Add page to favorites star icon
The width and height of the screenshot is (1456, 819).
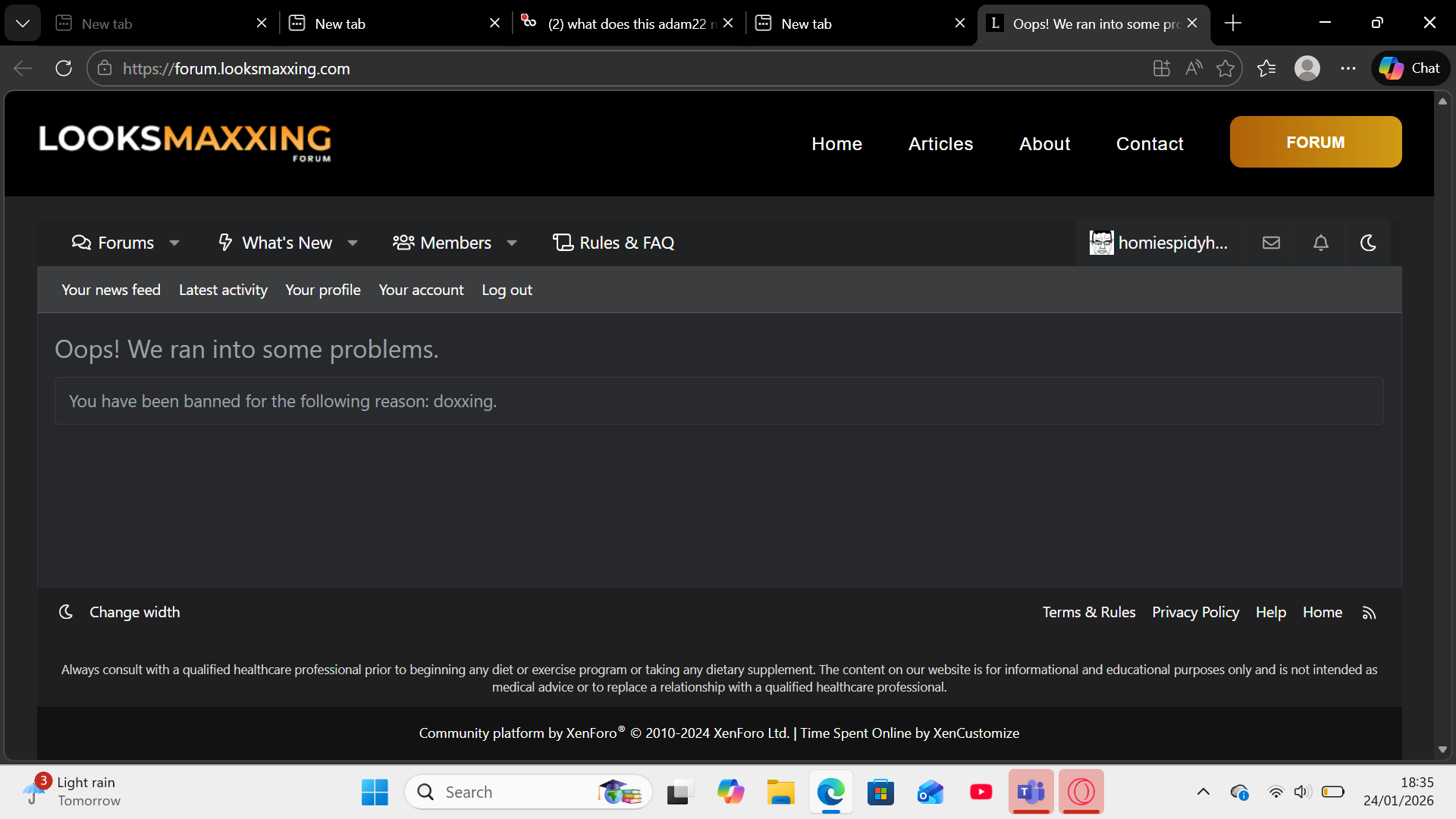click(1225, 68)
